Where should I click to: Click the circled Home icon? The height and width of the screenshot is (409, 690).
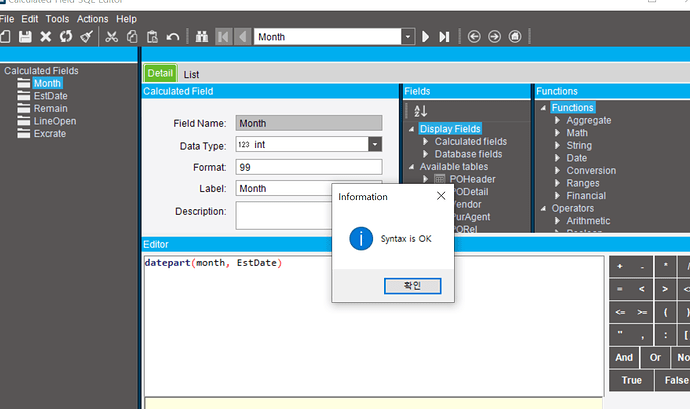coord(515,37)
